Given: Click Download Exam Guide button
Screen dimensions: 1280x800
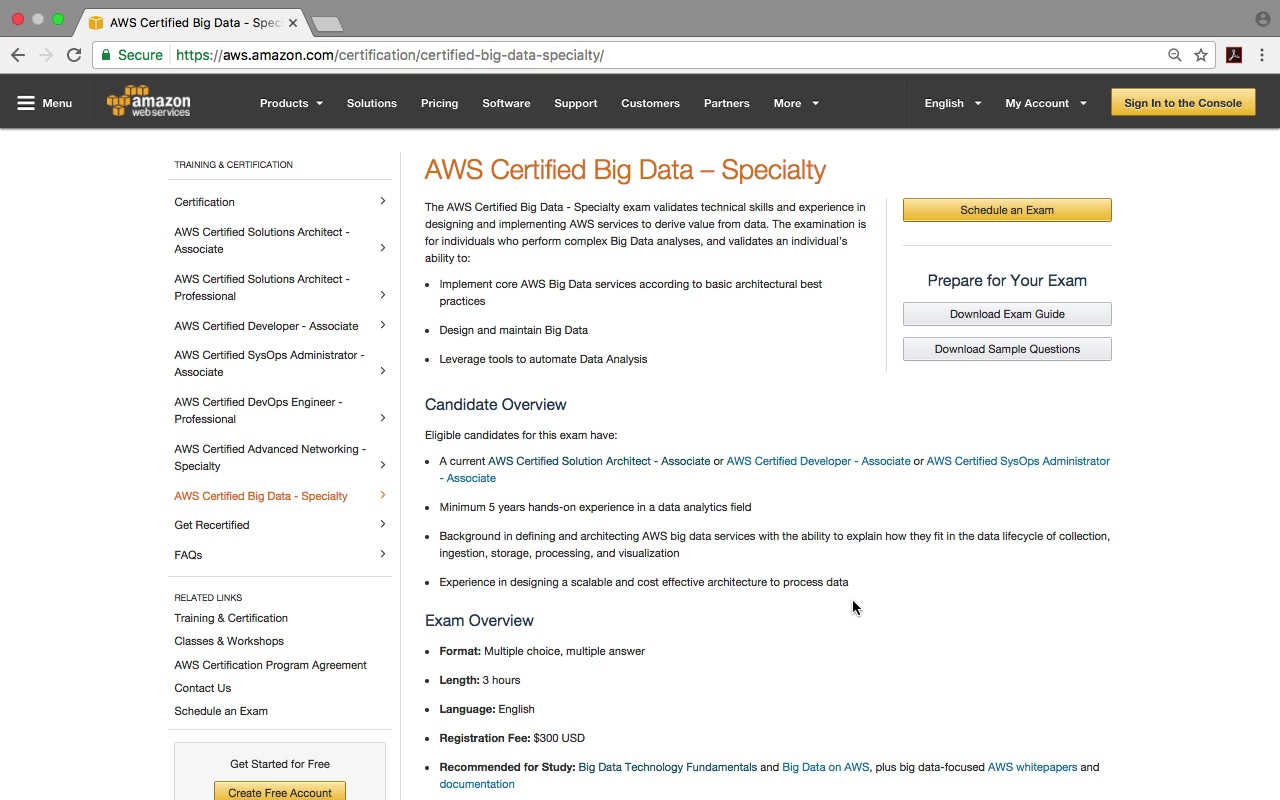Looking at the screenshot, I should click(x=1006, y=314).
